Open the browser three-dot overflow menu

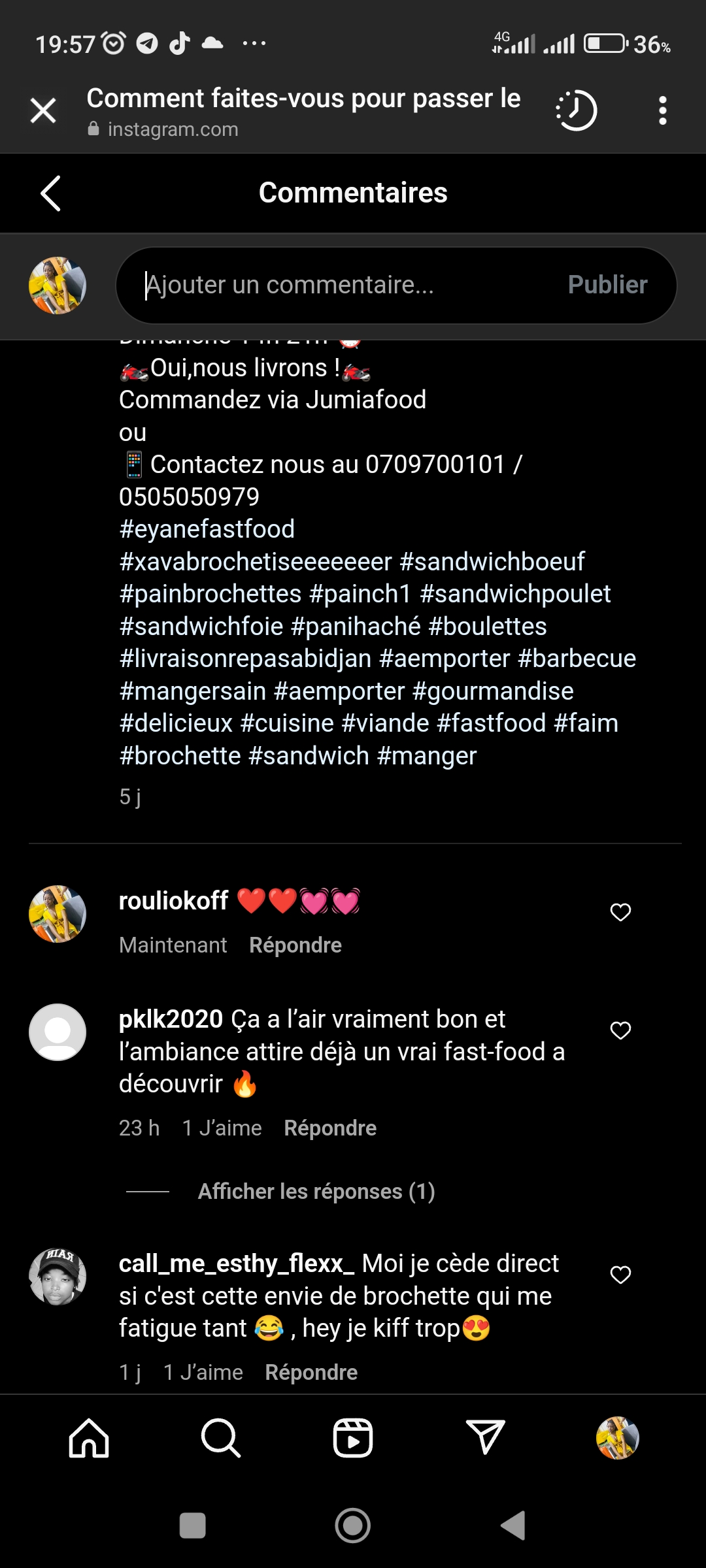point(662,110)
